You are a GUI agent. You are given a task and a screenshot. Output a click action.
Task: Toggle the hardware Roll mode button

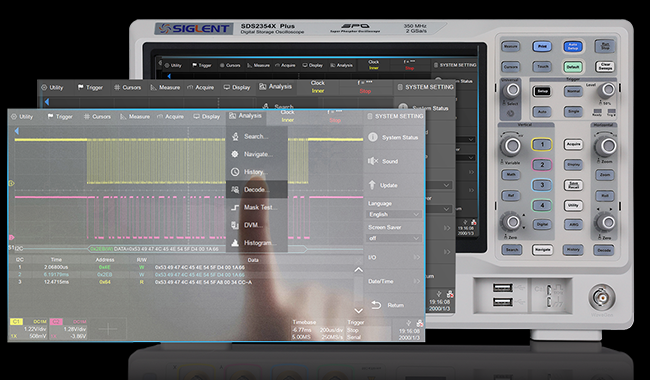click(605, 196)
